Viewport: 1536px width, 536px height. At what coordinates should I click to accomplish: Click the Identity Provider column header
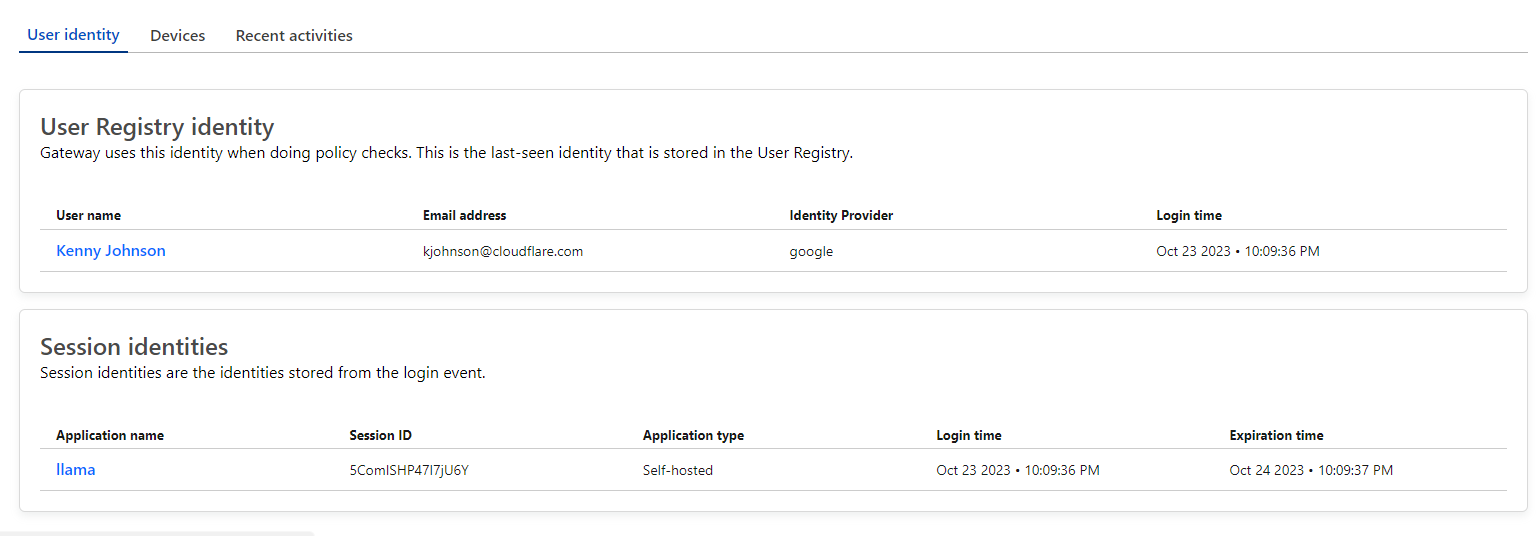[841, 215]
